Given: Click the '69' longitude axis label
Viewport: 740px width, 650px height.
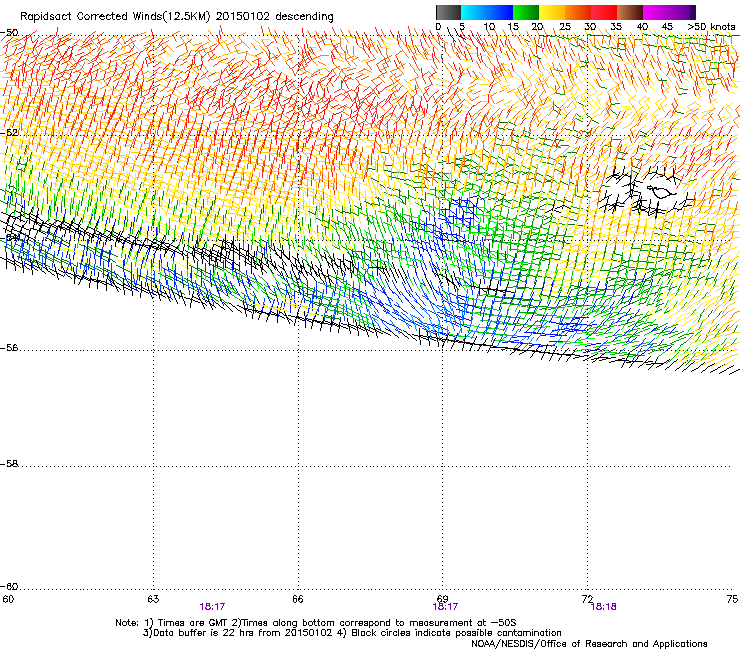Looking at the screenshot, I should (442, 599).
